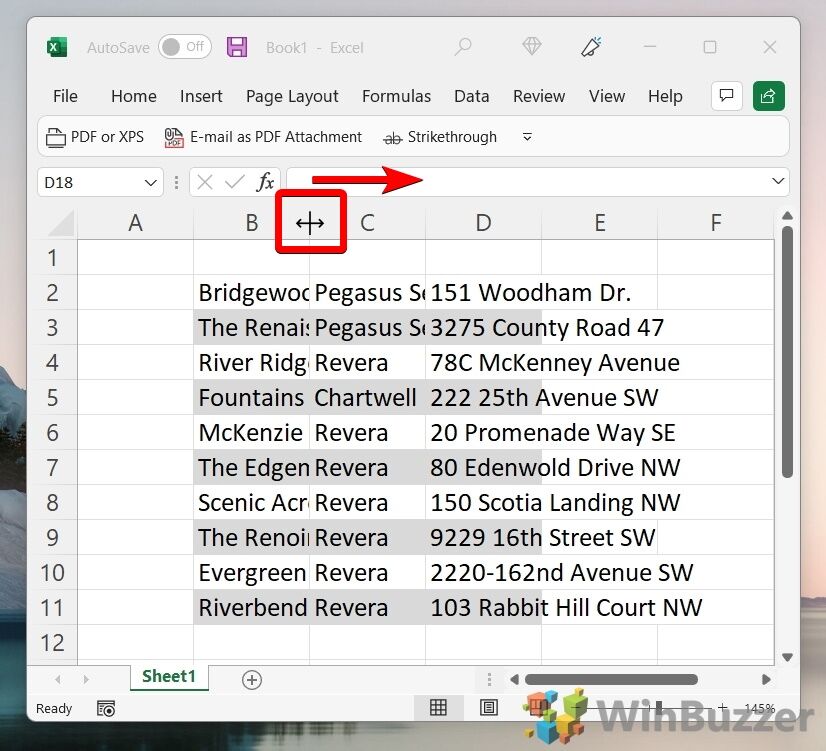Click the pen drawing icon in title bar

592,47
